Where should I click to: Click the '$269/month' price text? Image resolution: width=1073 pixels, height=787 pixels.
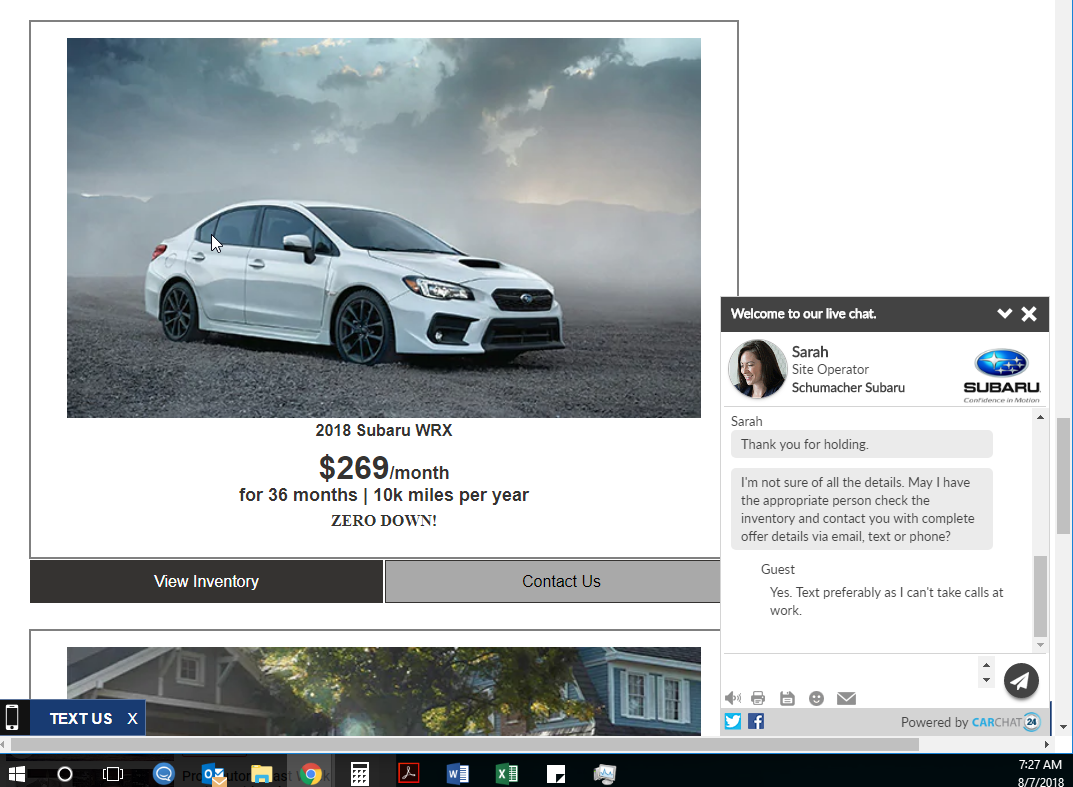click(384, 469)
